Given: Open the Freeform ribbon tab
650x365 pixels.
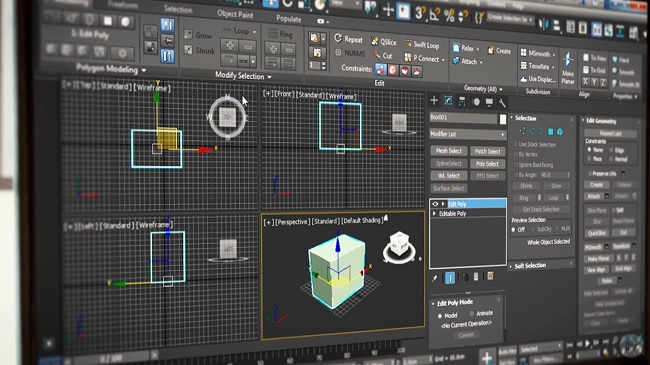Looking at the screenshot, I should pyautogui.click(x=123, y=5).
